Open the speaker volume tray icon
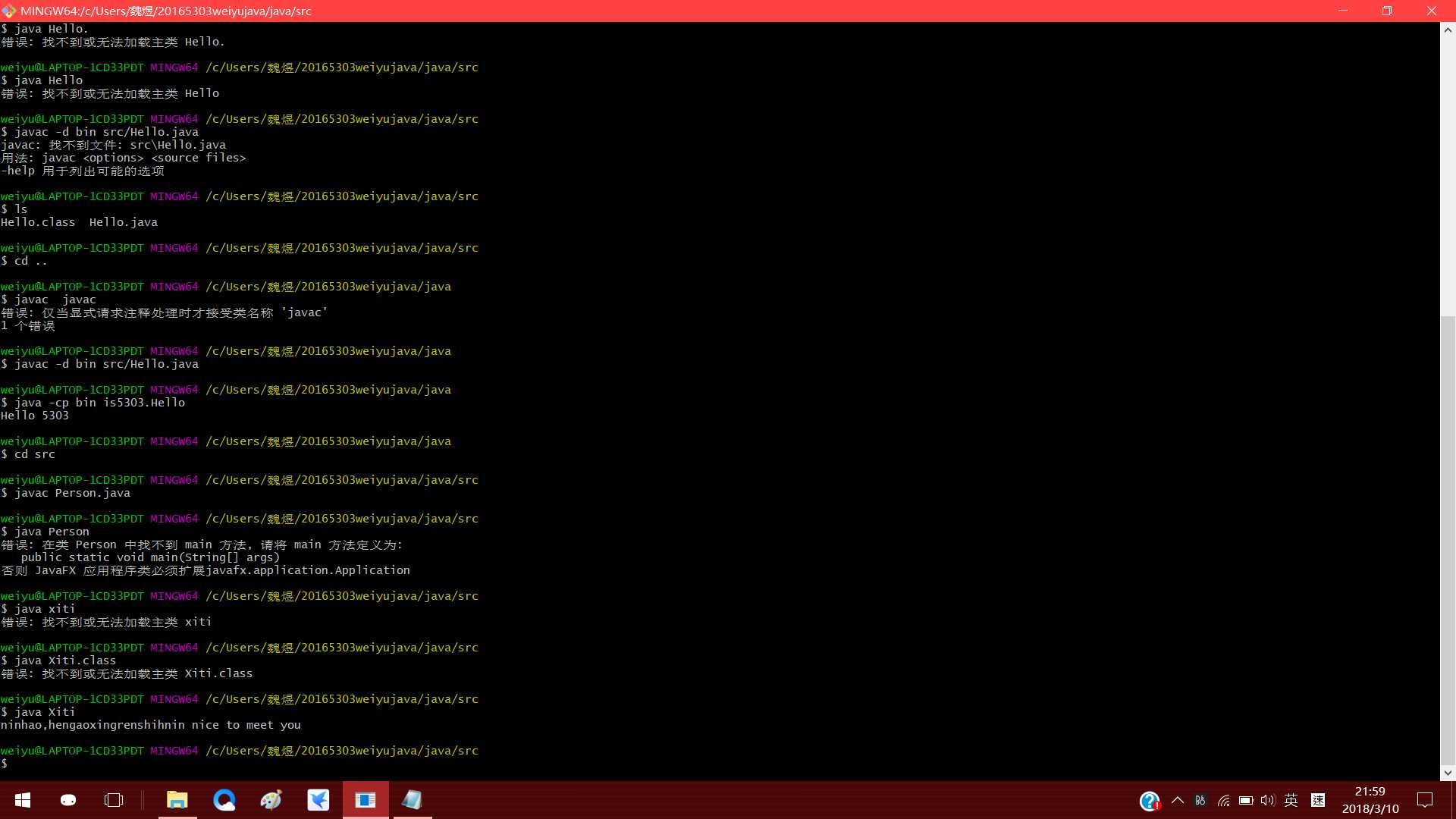Screen dimensions: 1456x819 [x=1268, y=801]
